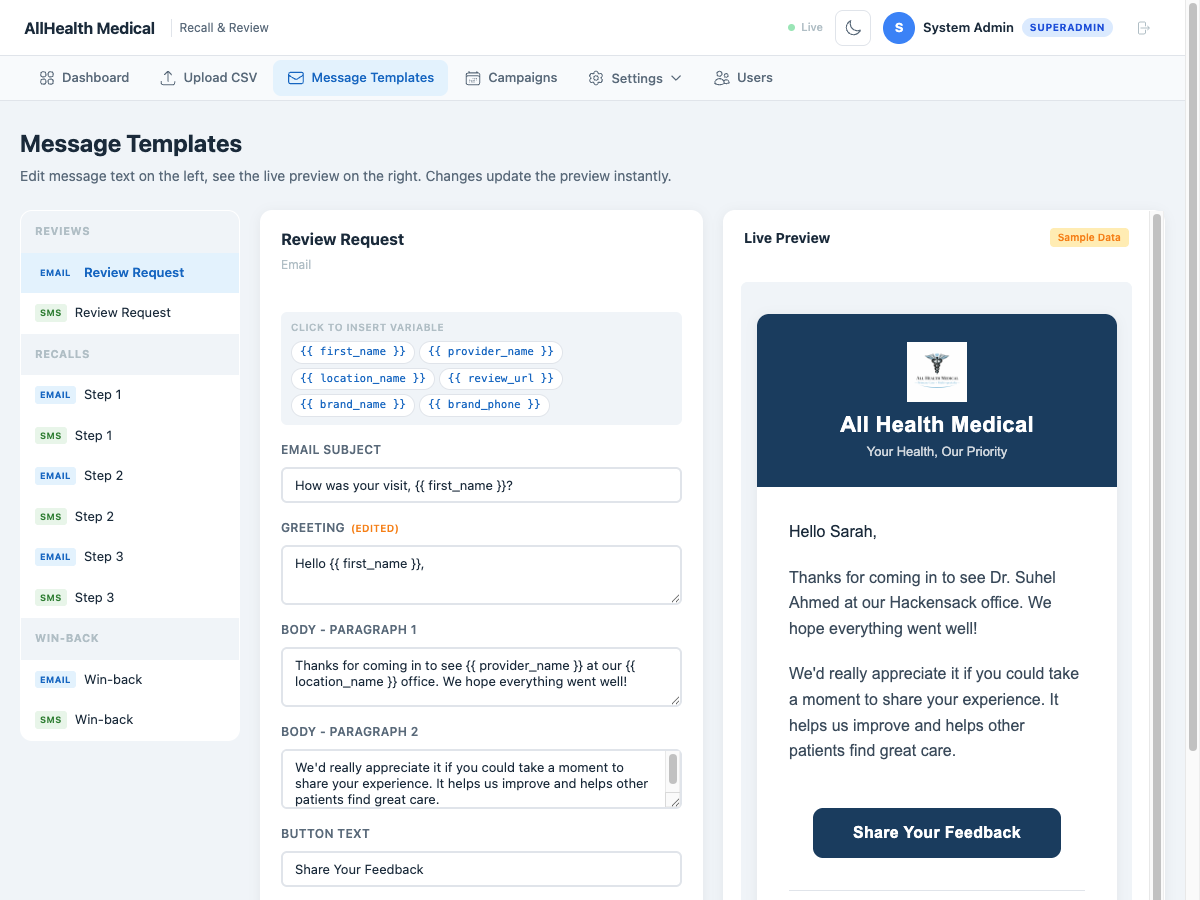
Task: Click the Upload CSV arrow icon
Action: click(x=168, y=77)
